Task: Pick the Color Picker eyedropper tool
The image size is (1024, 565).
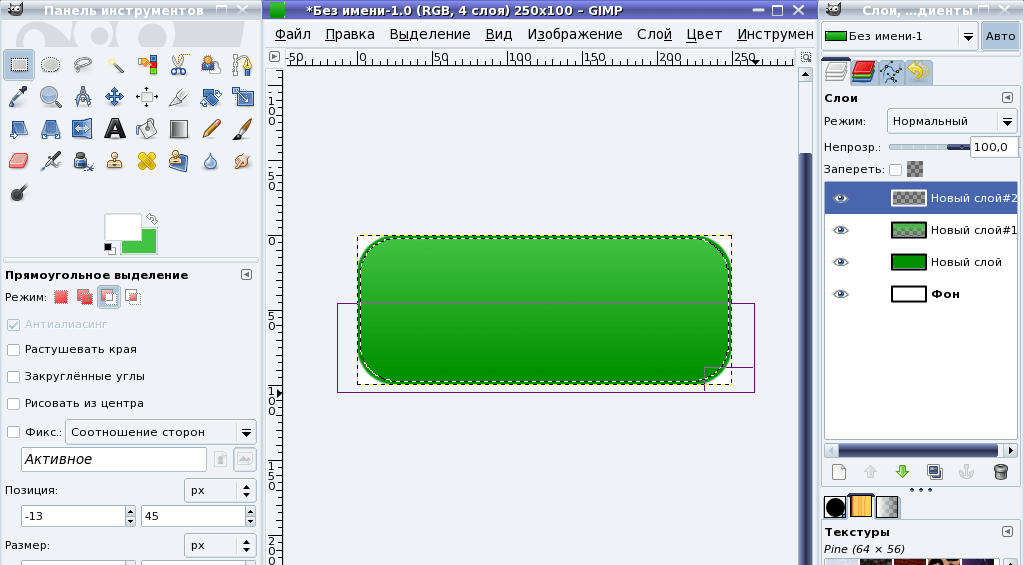Action: tap(18, 97)
